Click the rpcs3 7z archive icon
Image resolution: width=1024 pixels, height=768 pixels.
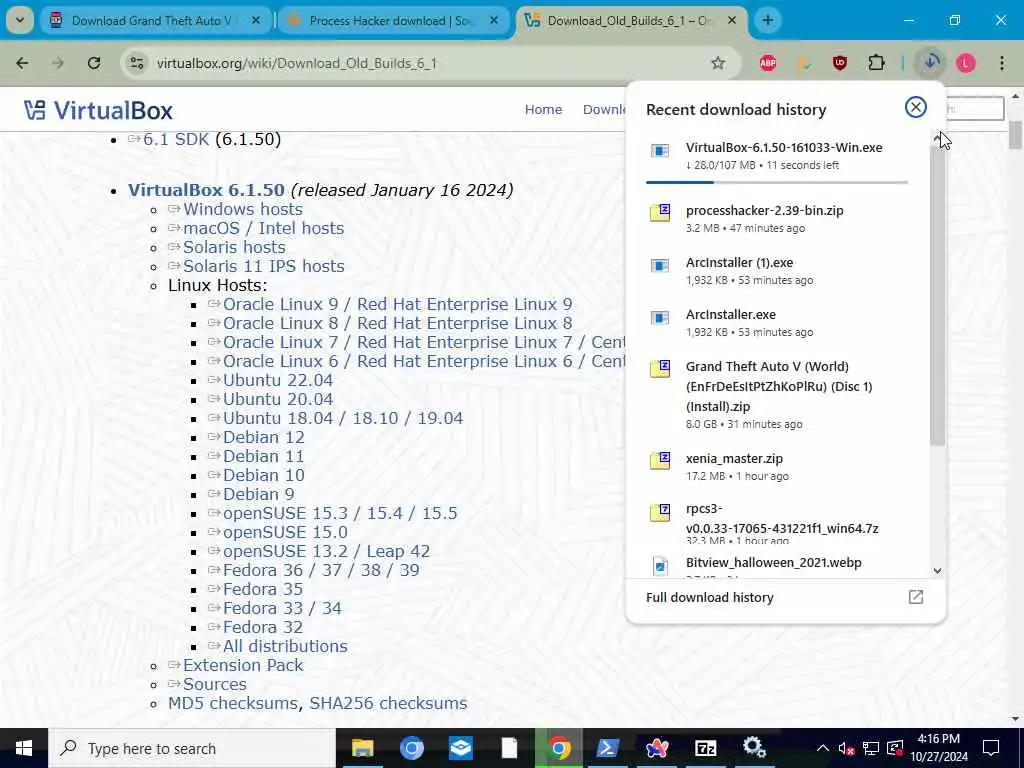click(x=660, y=512)
